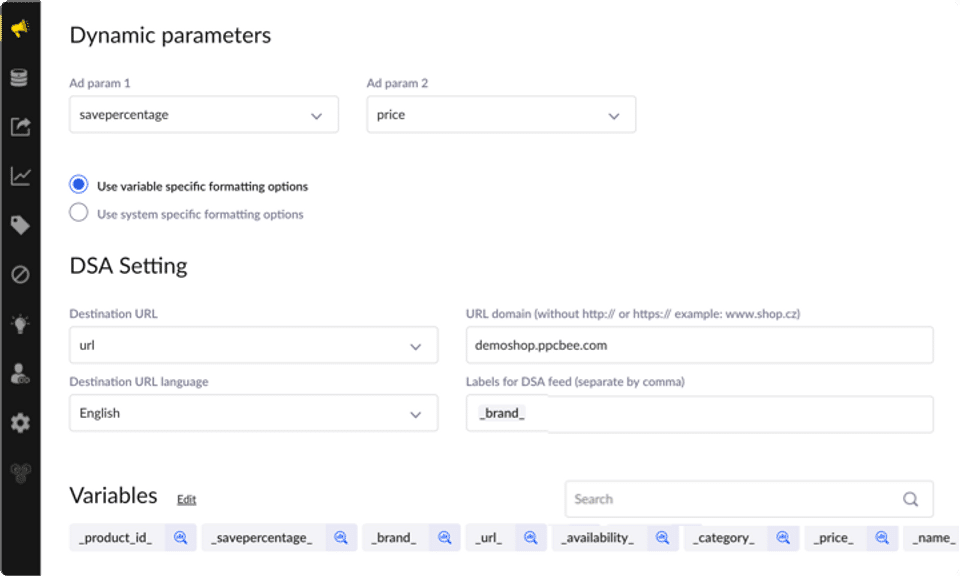This screenshot has height=576, width=960.
Task: Select Use system specific formatting options
Action: point(78,212)
